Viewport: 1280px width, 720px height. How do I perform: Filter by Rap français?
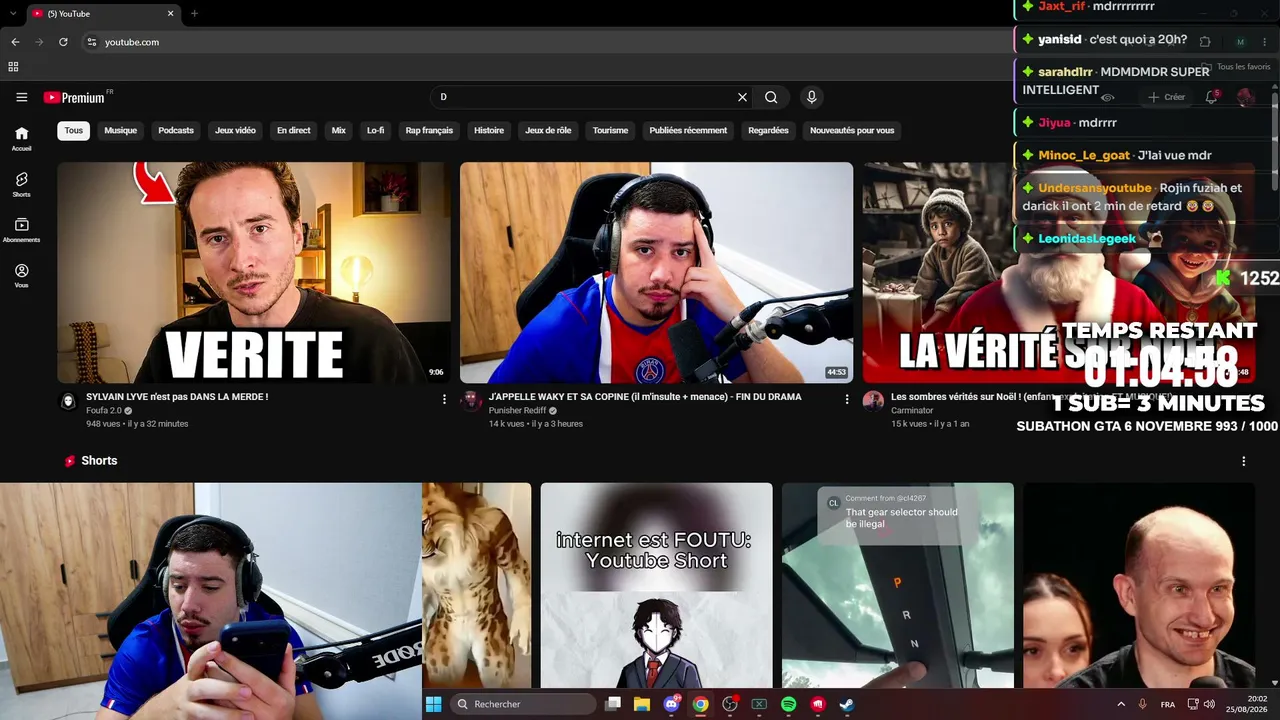(x=429, y=130)
